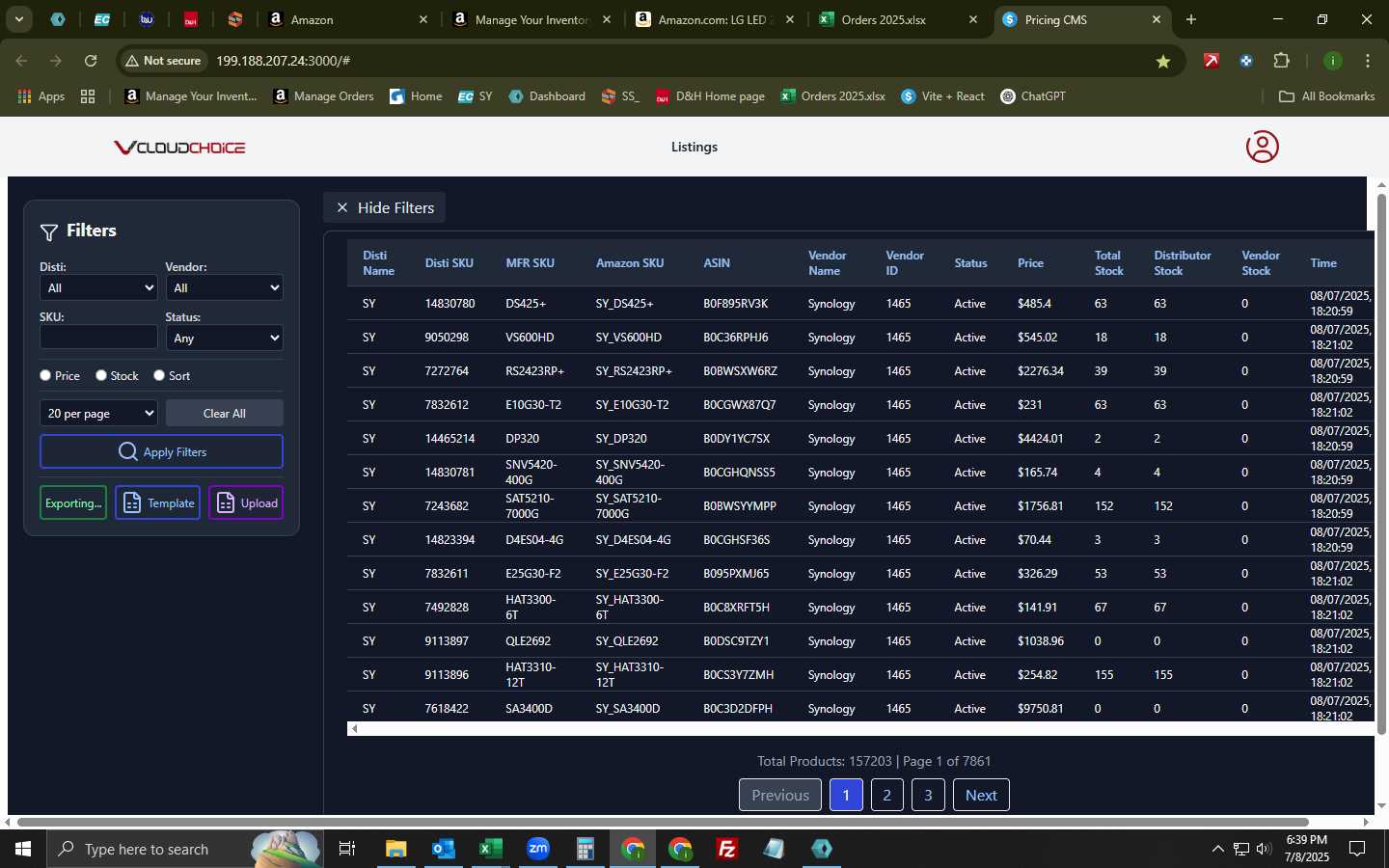Click the Not secure site info indicator
This screenshot has height=868, width=1389.
coord(163,61)
